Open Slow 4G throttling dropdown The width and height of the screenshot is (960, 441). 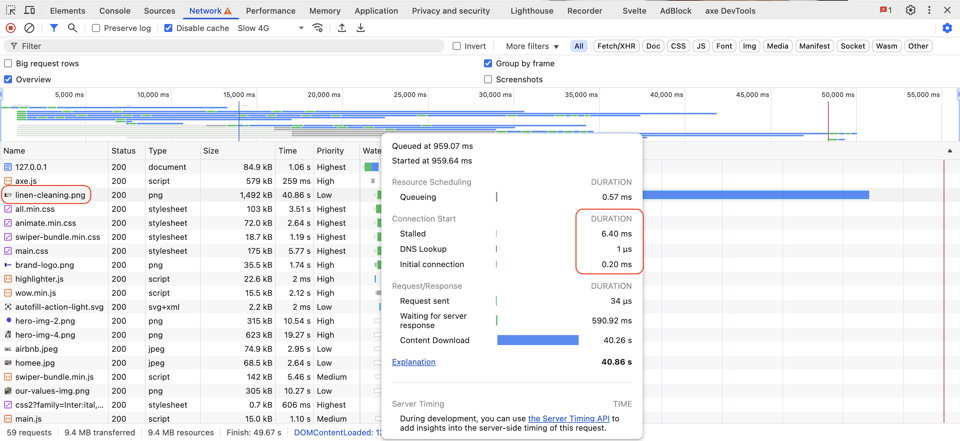pos(272,28)
